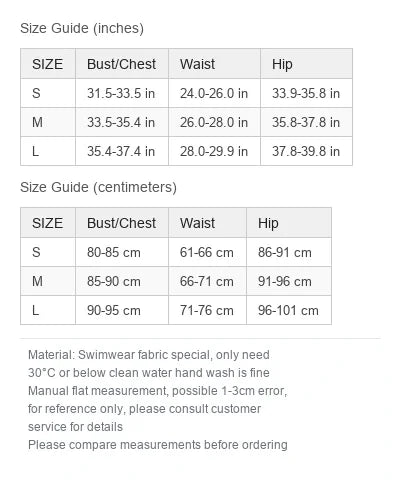Click the 86-91 cm hip cell
Screen dimensions: 400x486
click(289, 252)
